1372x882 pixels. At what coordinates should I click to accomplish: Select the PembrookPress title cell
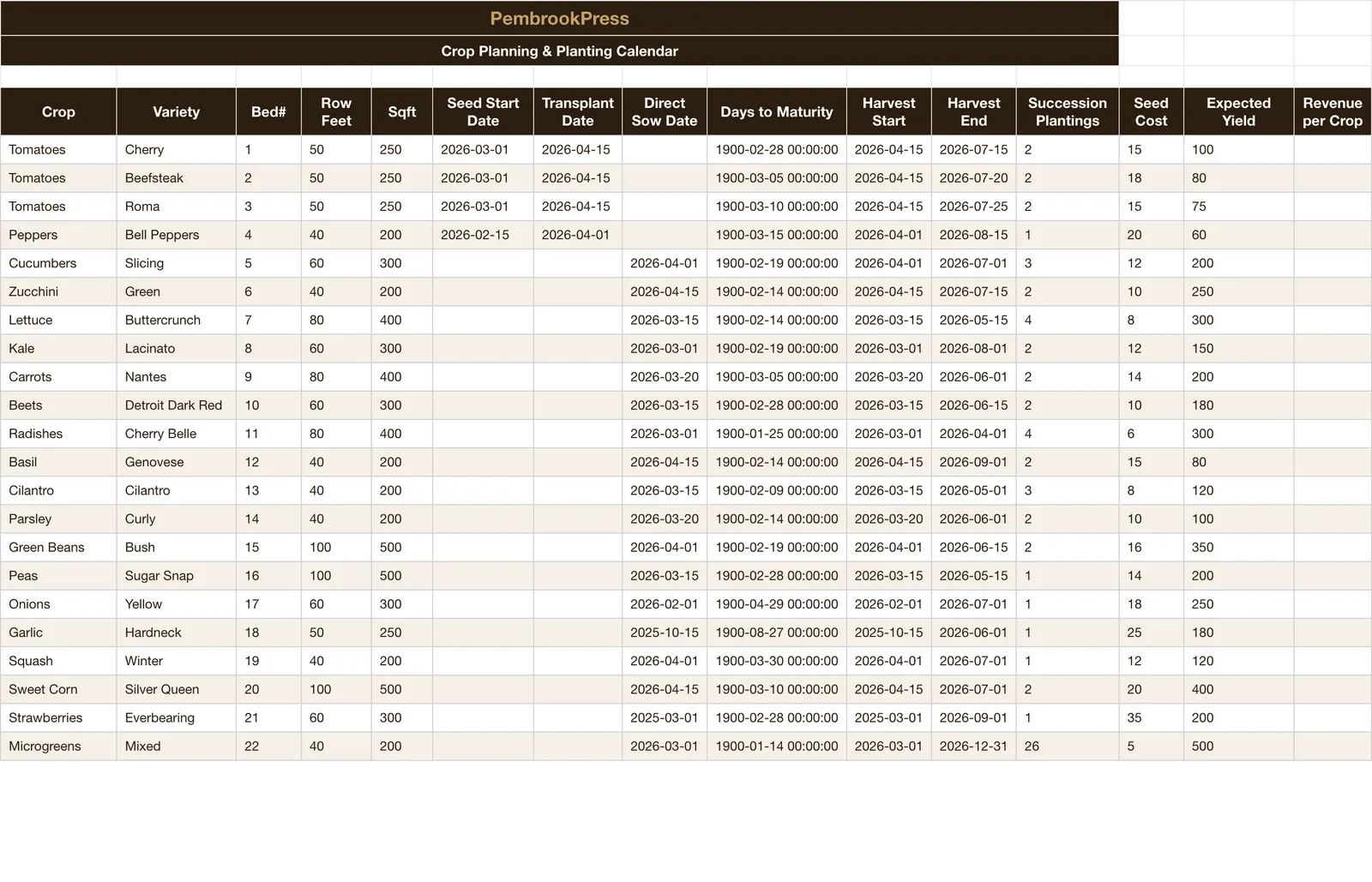coord(559,18)
